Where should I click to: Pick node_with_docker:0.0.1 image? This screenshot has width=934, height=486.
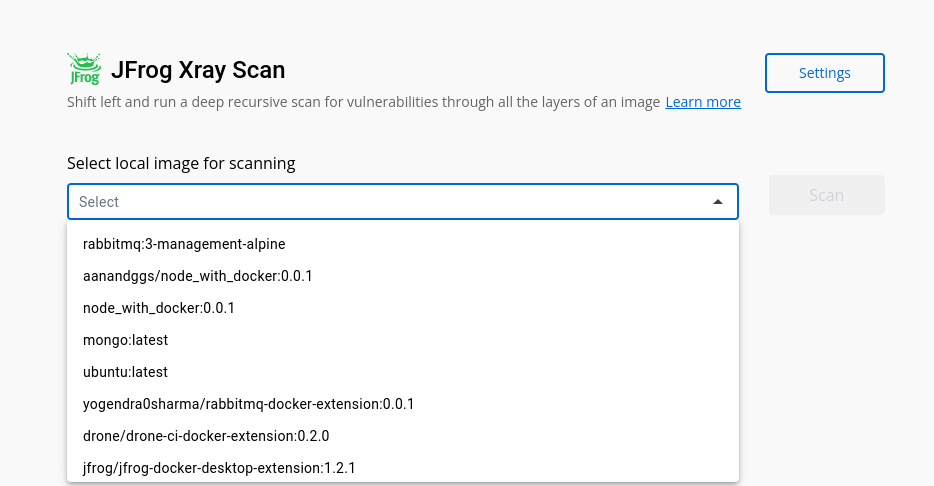403,309
